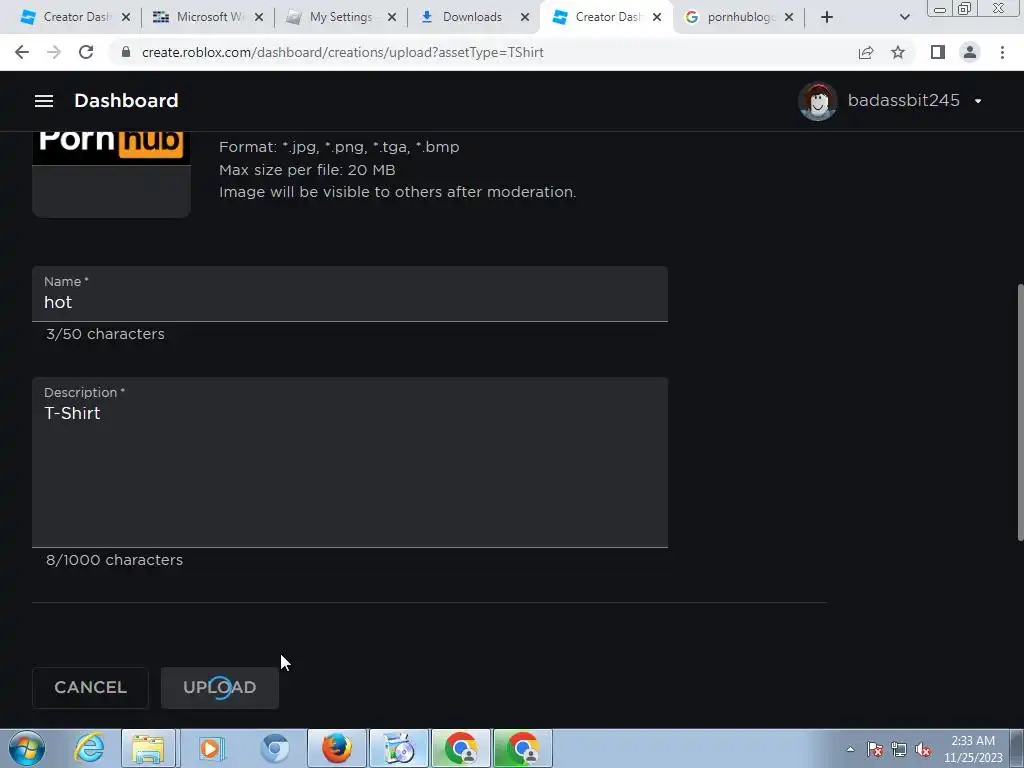
Task: Click the muted volume tray icon
Action: point(923,749)
